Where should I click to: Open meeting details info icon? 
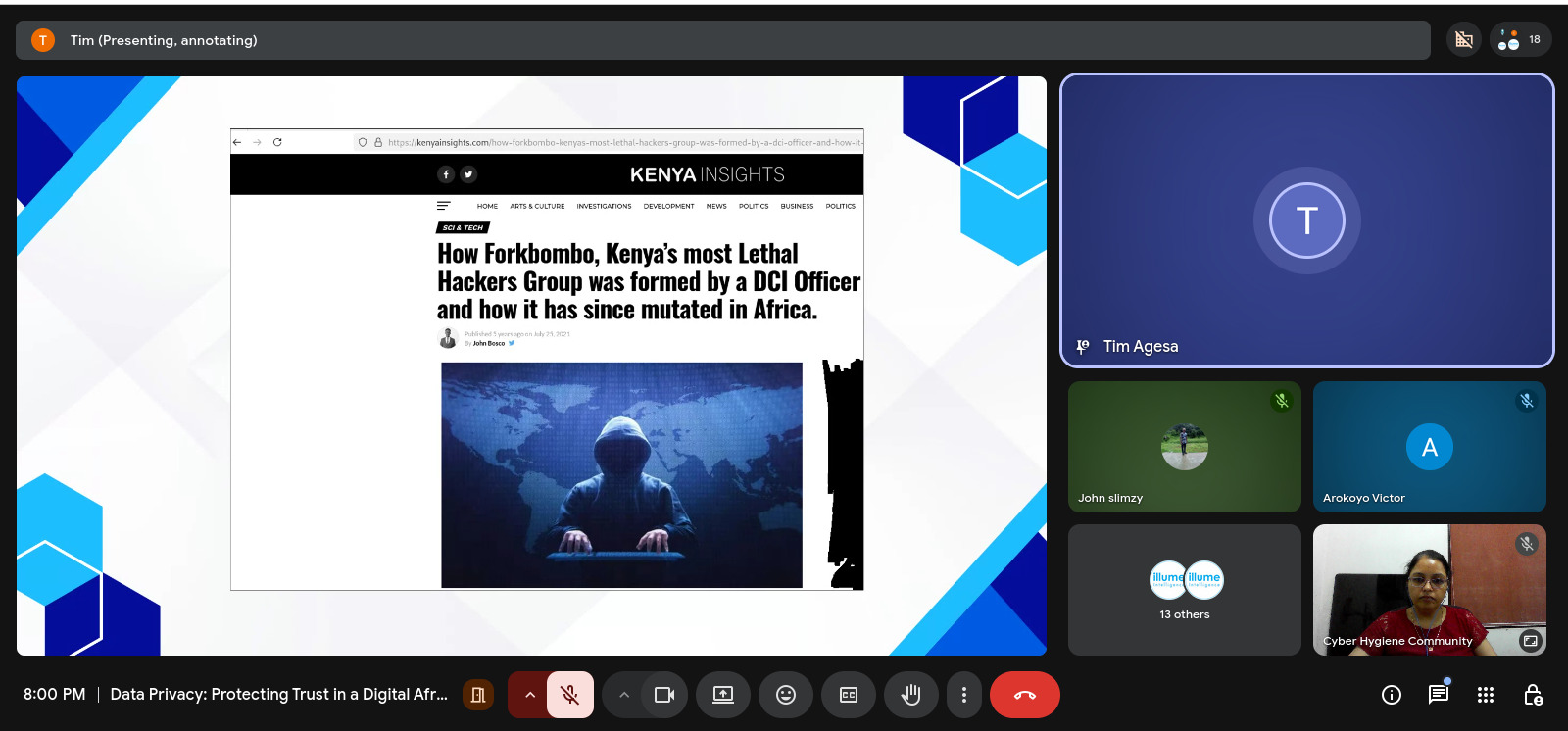tap(1391, 695)
